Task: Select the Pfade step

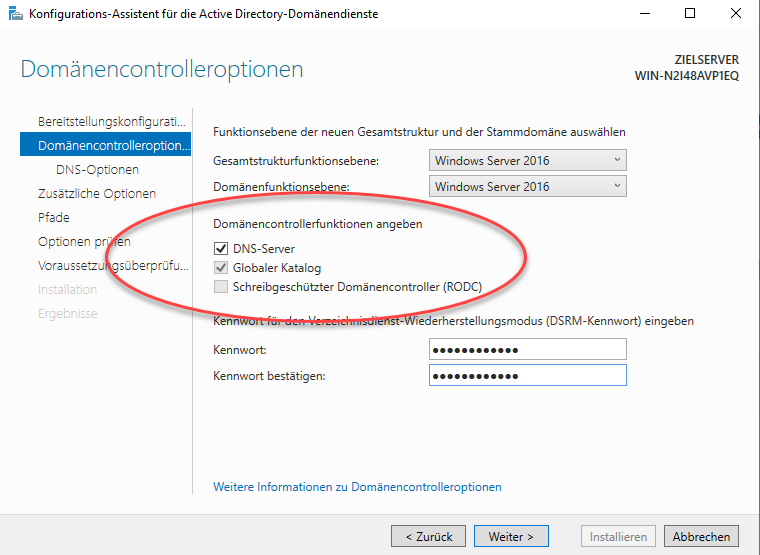Action: coord(54,217)
